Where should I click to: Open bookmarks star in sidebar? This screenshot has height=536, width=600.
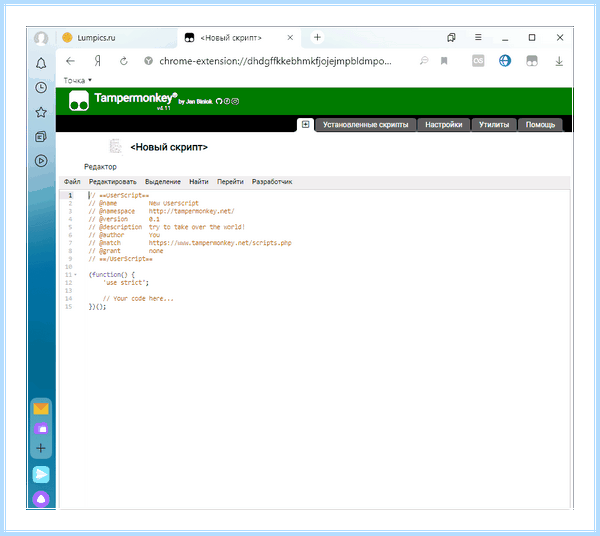point(41,112)
